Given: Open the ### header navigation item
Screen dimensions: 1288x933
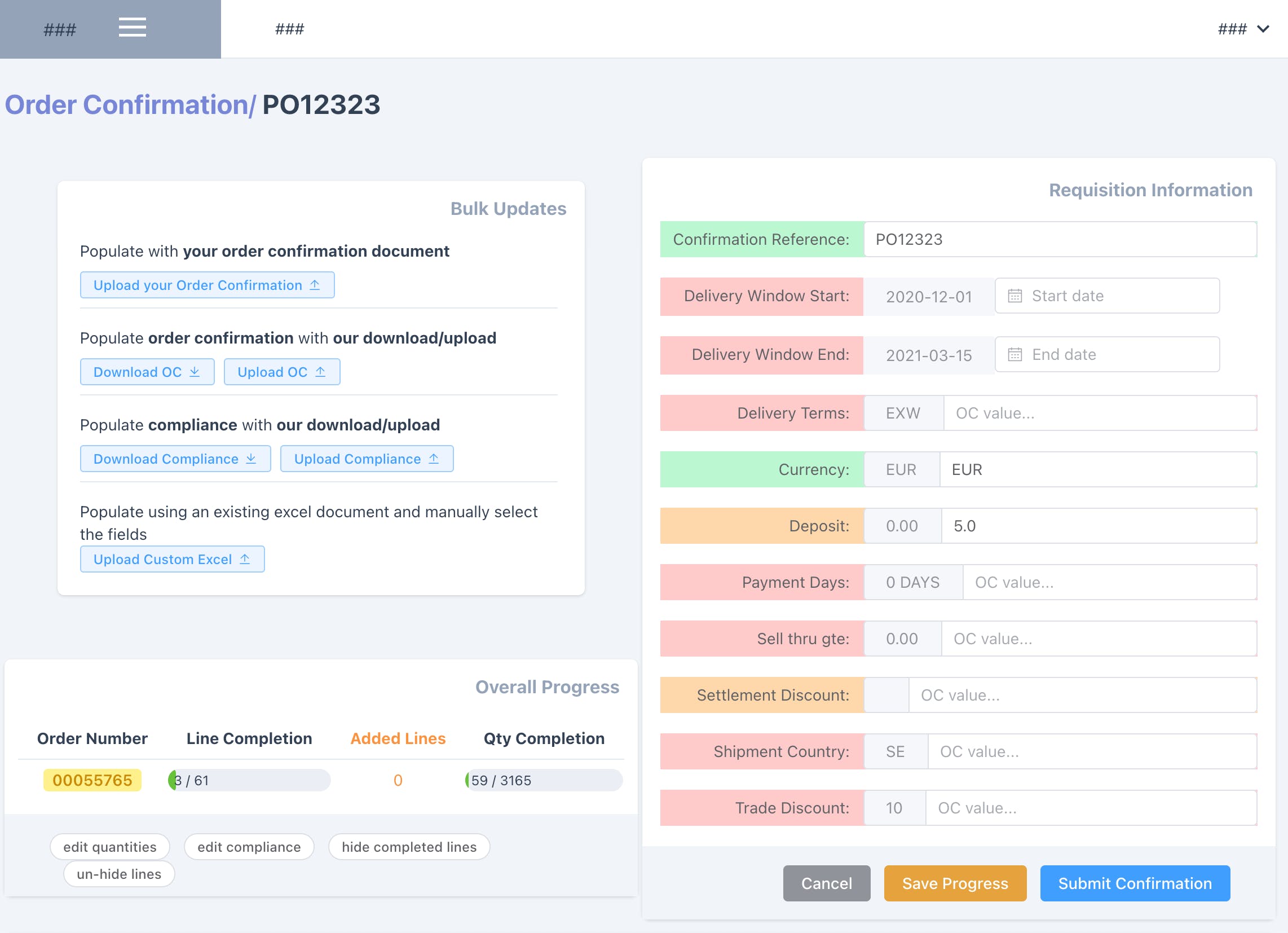Looking at the screenshot, I should (290, 29).
